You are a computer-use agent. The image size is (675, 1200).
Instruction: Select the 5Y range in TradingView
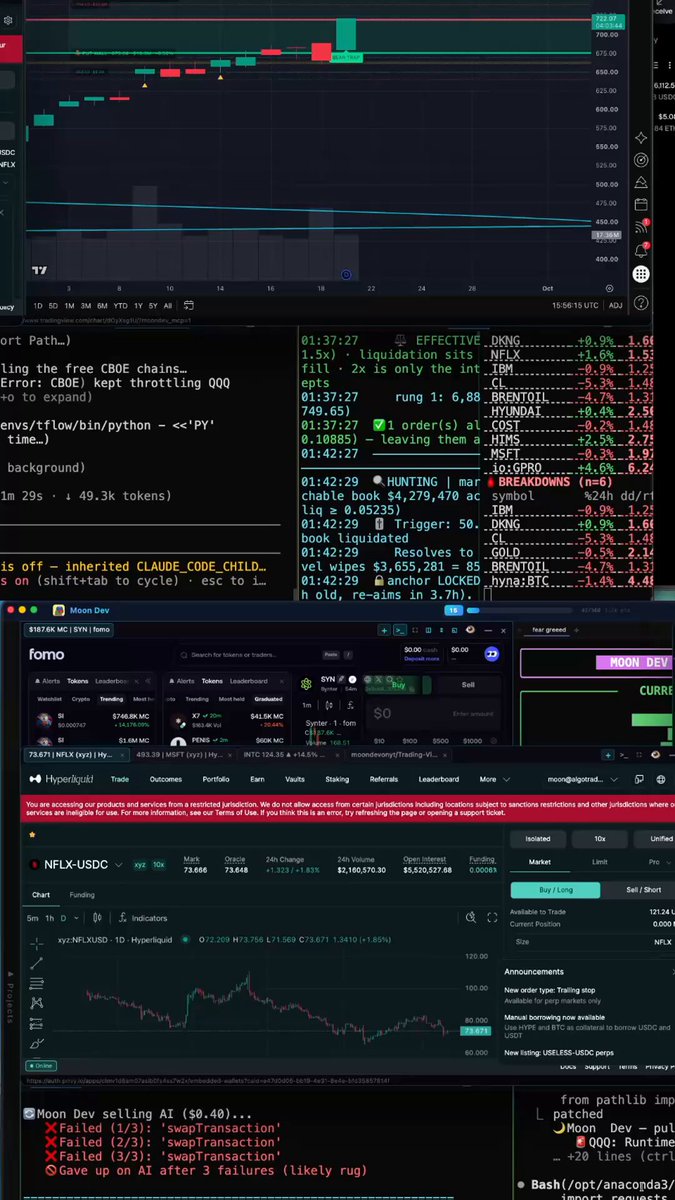152,305
